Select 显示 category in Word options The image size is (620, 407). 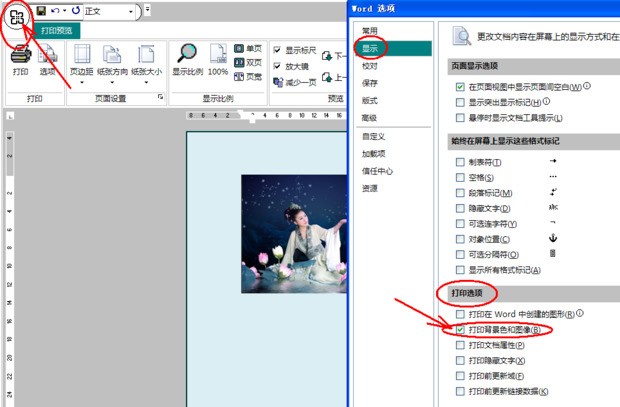point(370,47)
